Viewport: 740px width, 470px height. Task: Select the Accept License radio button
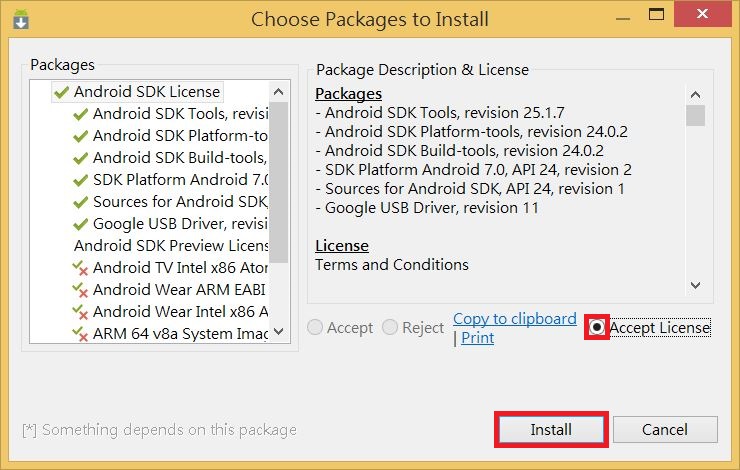(x=597, y=327)
